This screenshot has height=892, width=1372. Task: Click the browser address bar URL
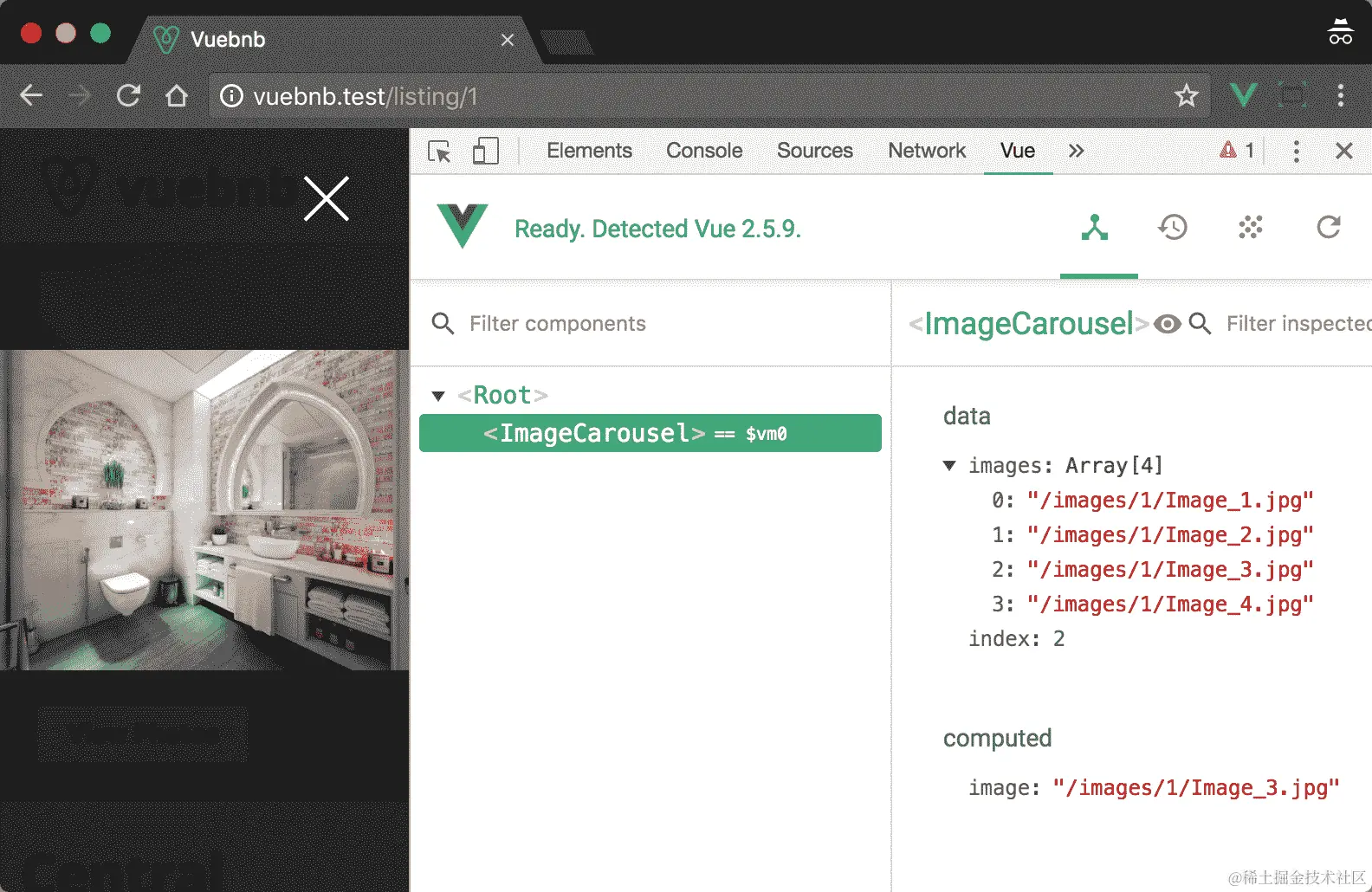(366, 96)
